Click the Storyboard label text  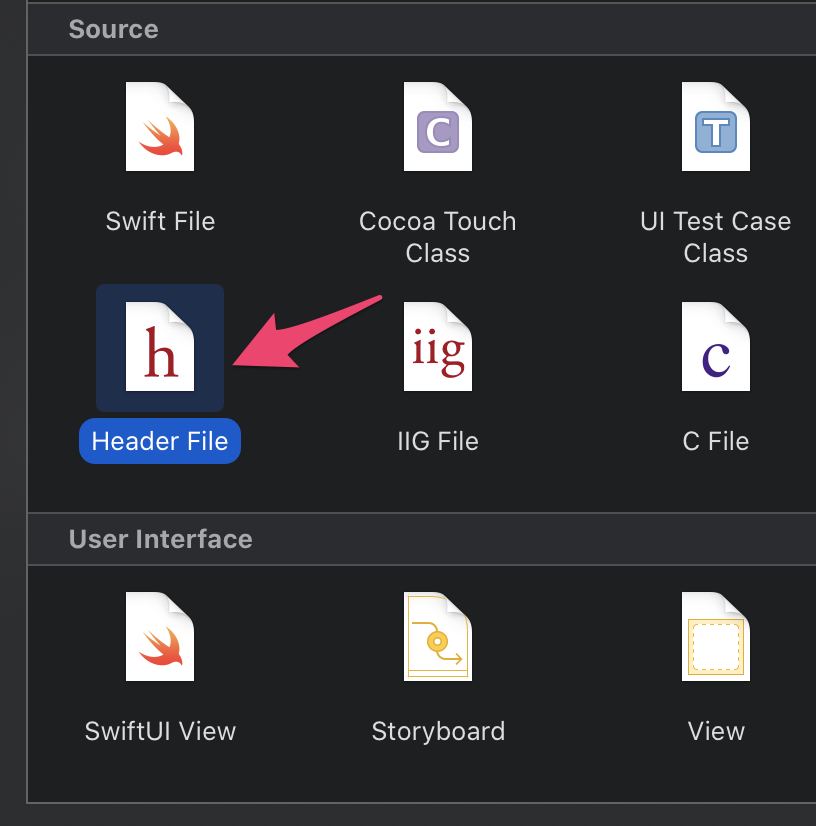[x=438, y=731]
